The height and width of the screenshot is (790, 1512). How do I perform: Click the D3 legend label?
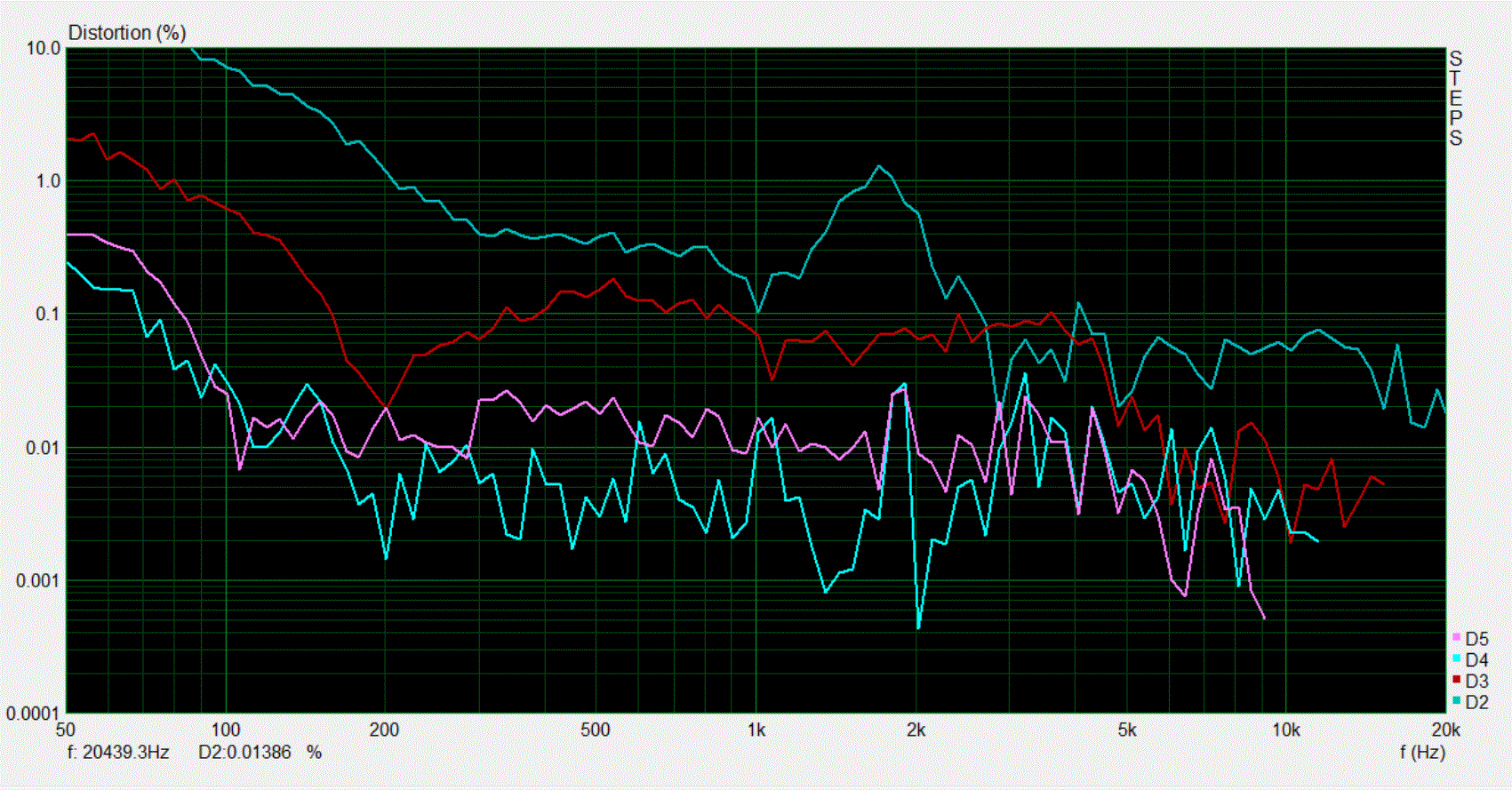tap(1476, 681)
